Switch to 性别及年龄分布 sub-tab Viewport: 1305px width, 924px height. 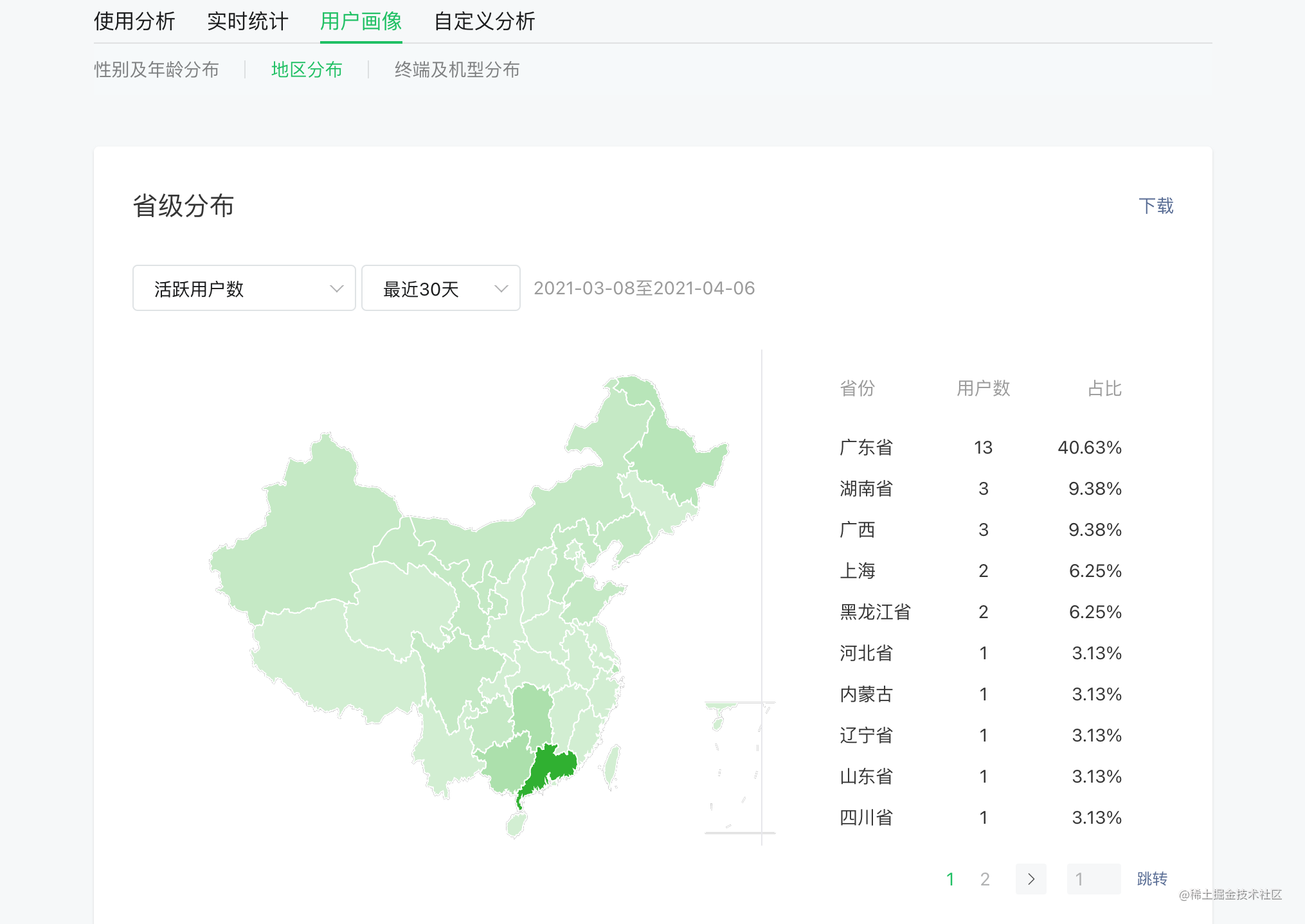coord(156,69)
